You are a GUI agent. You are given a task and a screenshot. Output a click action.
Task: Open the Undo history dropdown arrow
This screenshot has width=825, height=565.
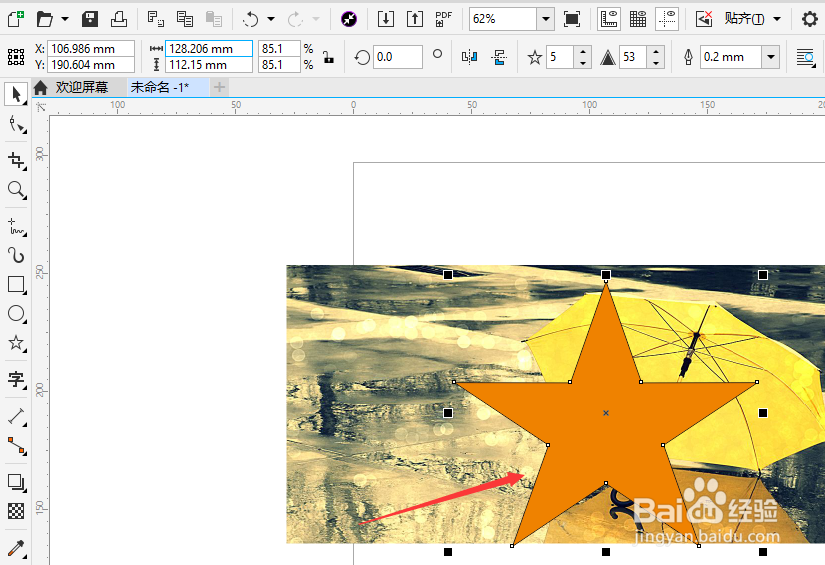(271, 19)
